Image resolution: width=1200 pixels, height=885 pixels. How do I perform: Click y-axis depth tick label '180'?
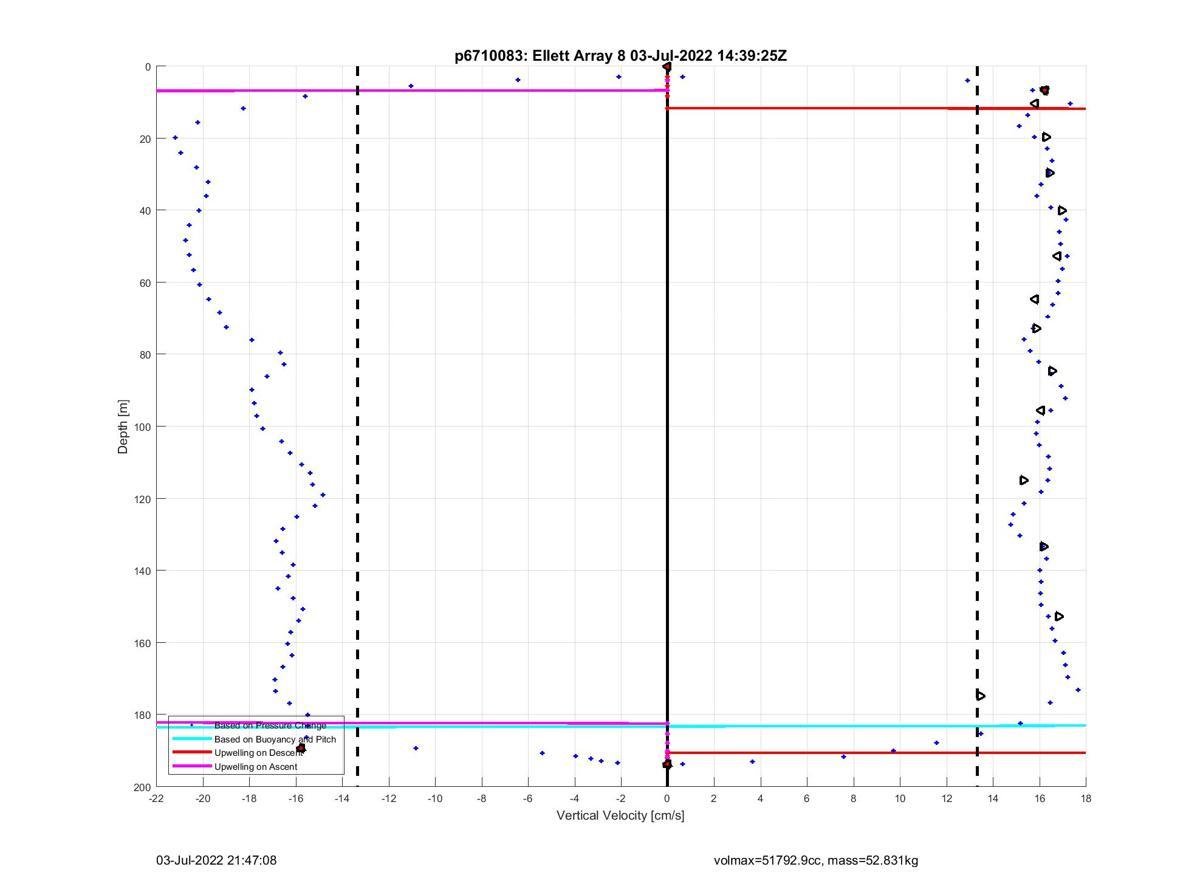(x=142, y=715)
